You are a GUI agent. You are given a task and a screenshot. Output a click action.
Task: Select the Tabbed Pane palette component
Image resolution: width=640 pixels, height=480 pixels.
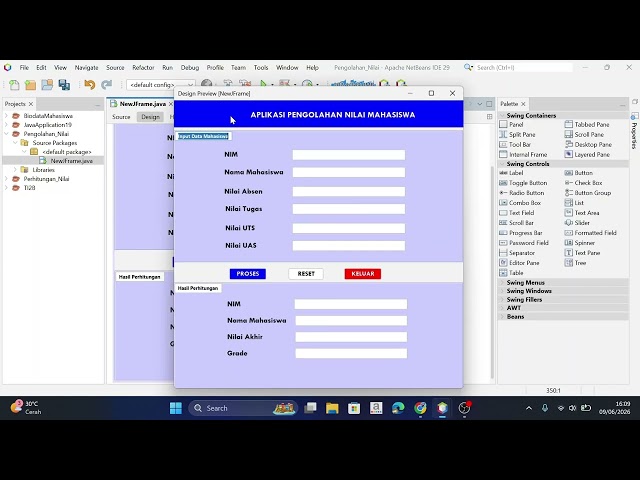[587, 124]
